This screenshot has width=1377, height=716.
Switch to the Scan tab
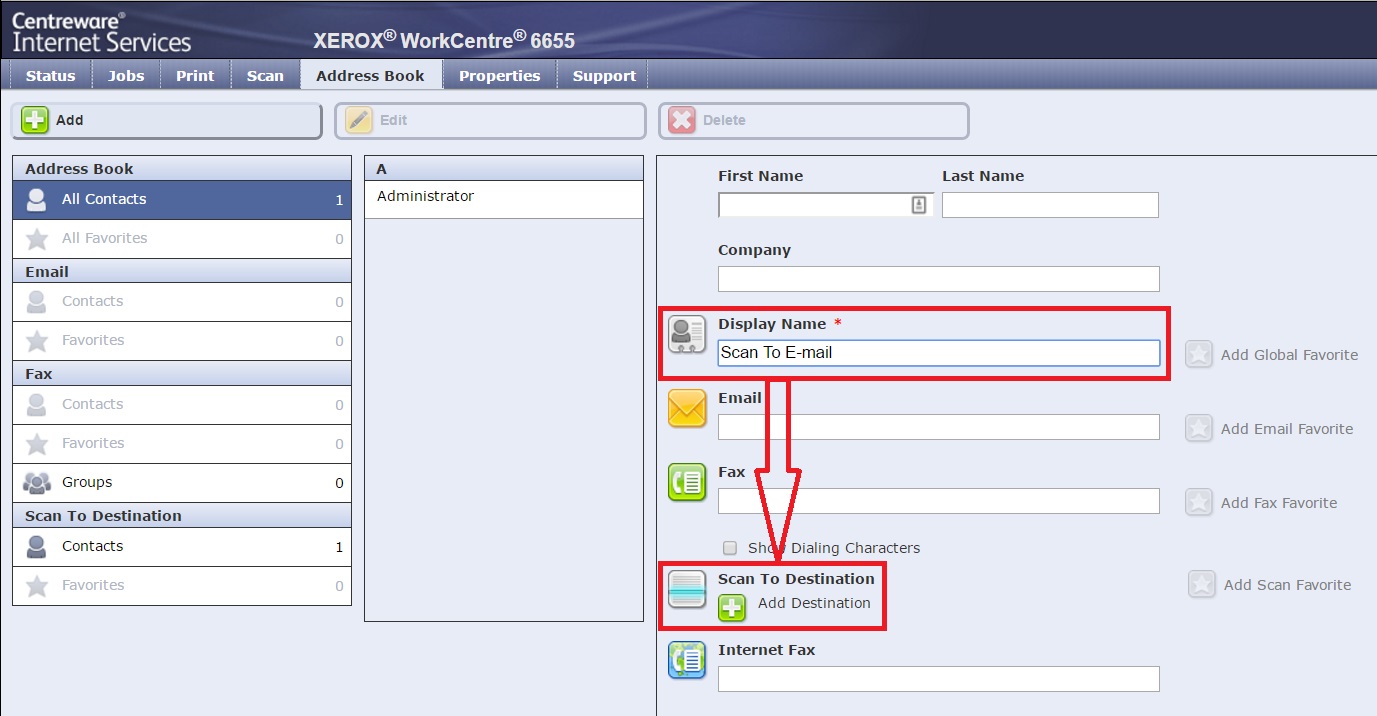(x=265, y=76)
